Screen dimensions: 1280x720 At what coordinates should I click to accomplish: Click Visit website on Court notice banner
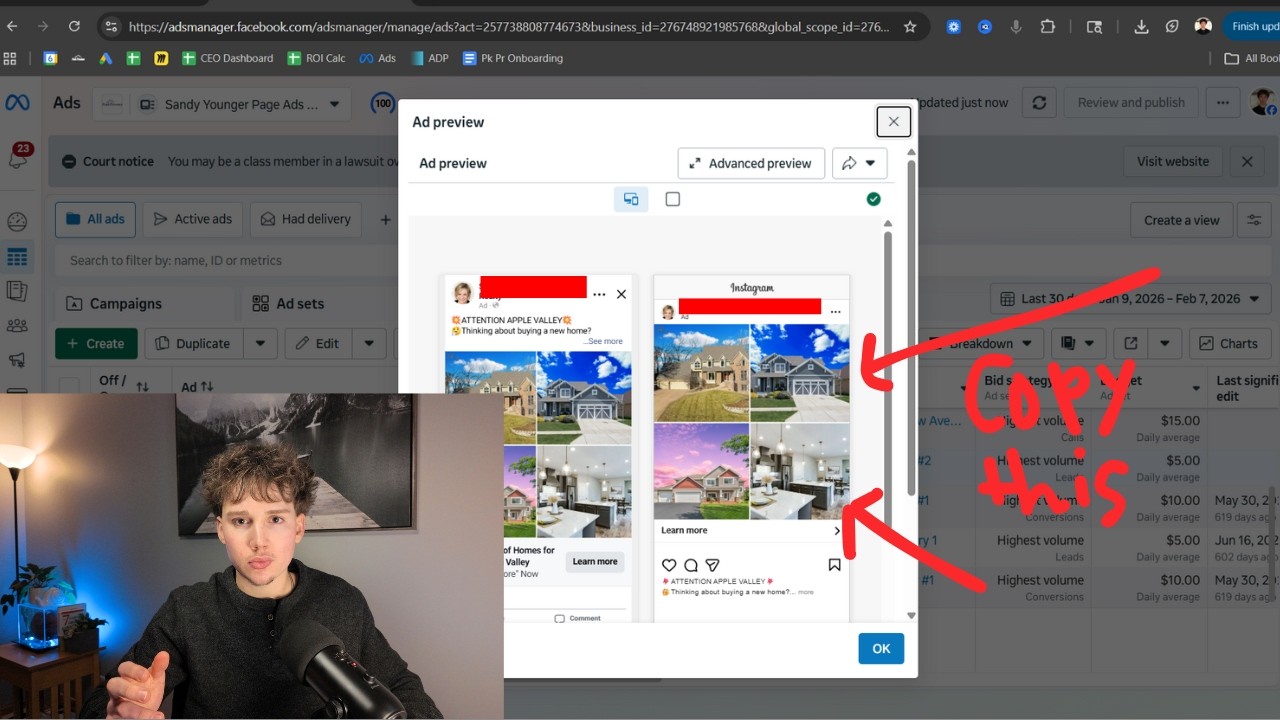tap(1173, 161)
